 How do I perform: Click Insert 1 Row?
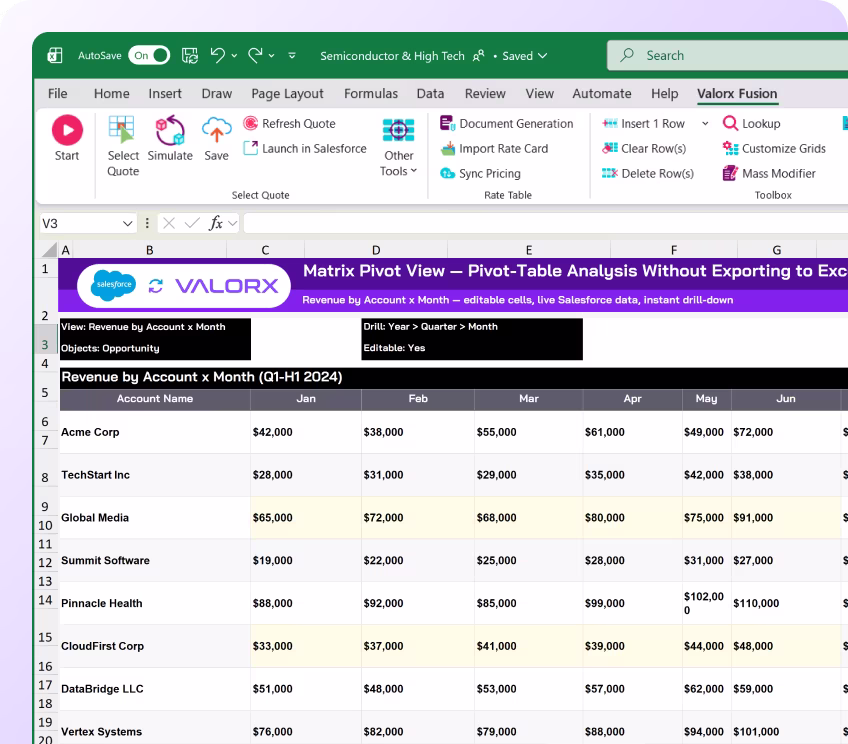(643, 123)
